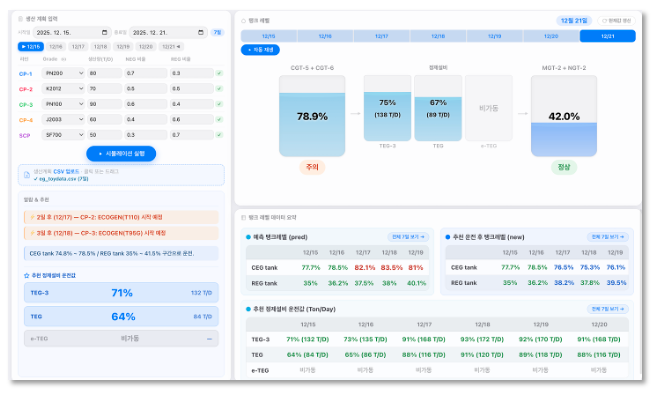Open the SCP grade dropdown SF700

point(63,135)
